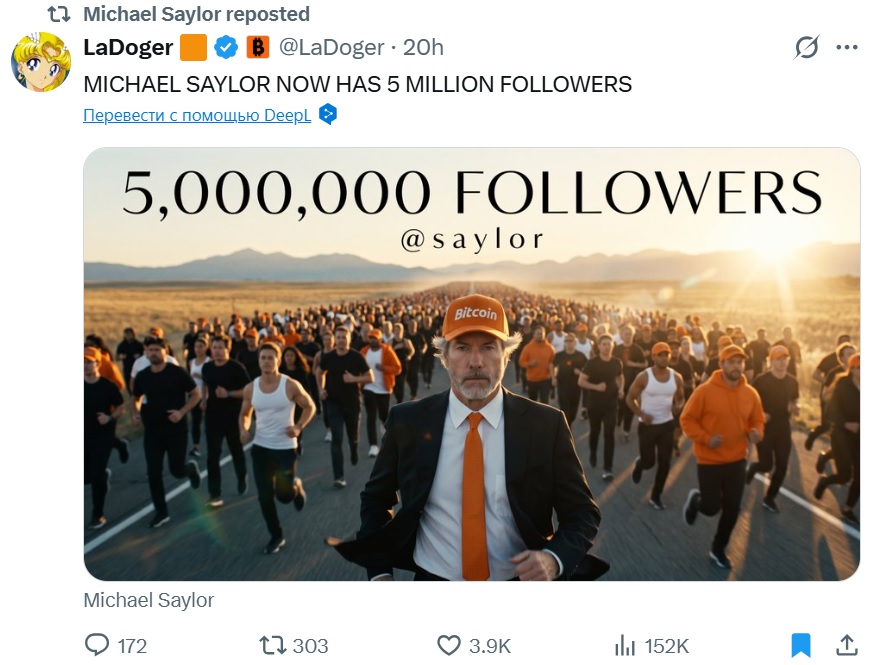
Task: Repost the tweet using the 303 repost icon
Action: [272, 645]
